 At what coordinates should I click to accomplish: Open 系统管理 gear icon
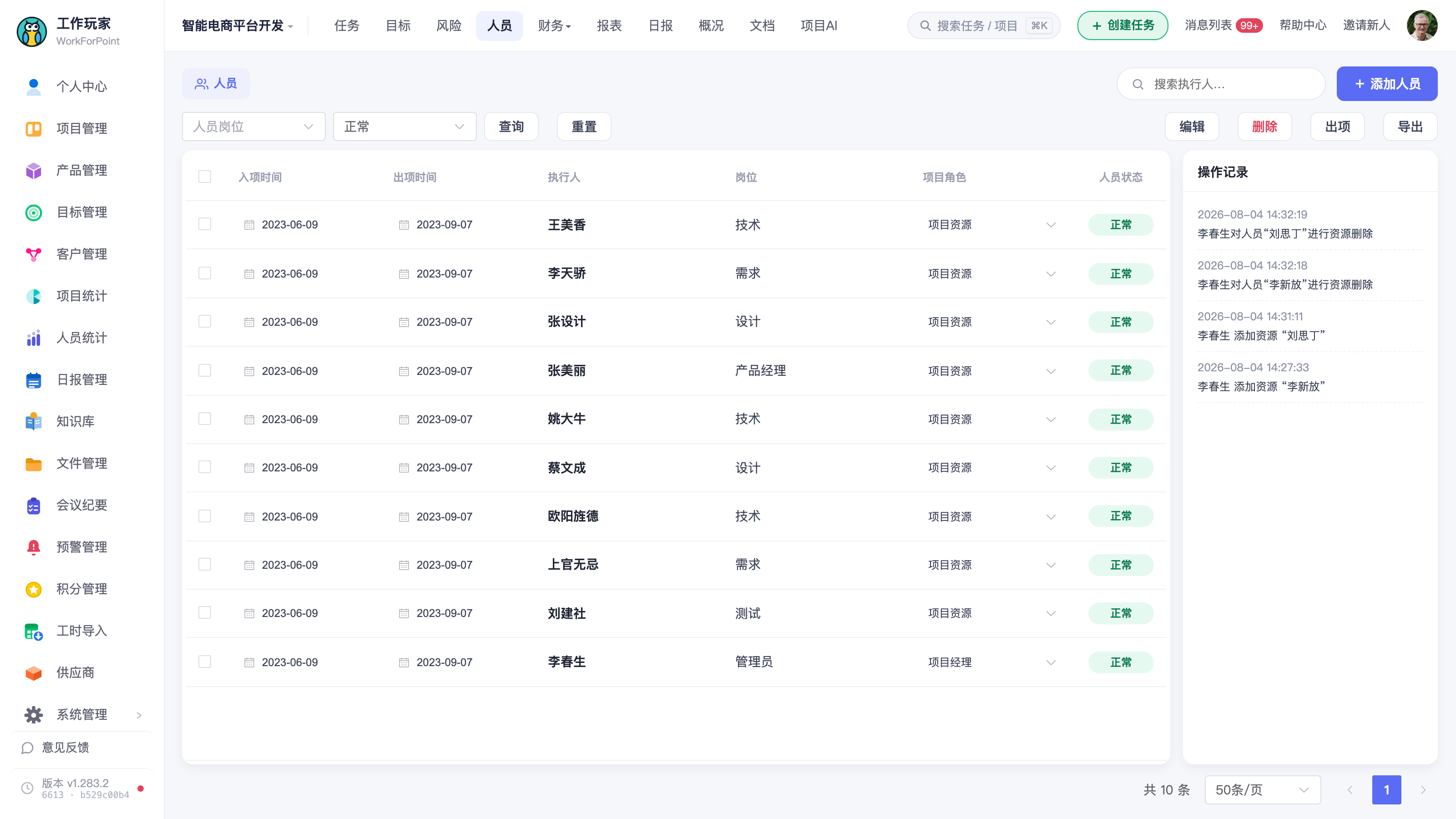click(34, 714)
